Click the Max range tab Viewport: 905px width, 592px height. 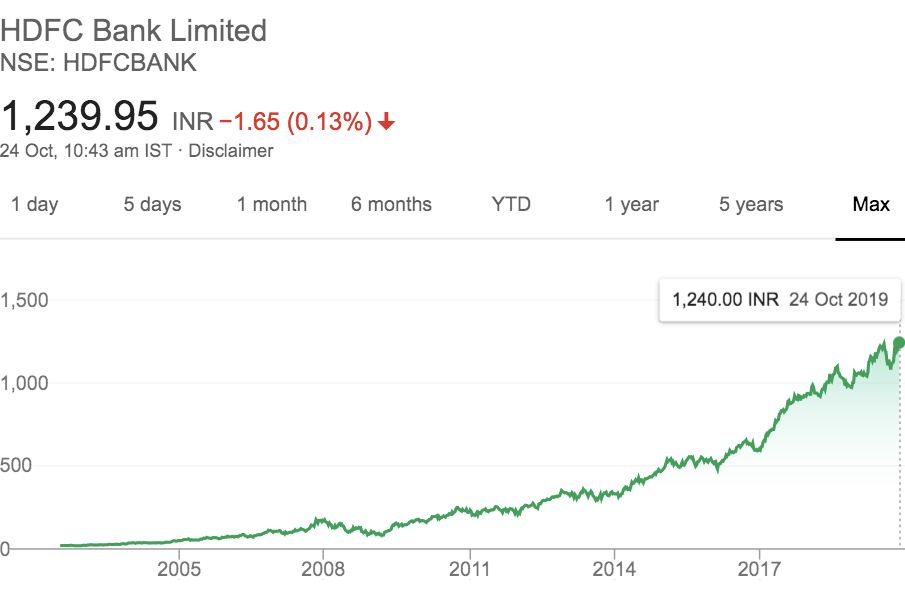[x=871, y=205]
